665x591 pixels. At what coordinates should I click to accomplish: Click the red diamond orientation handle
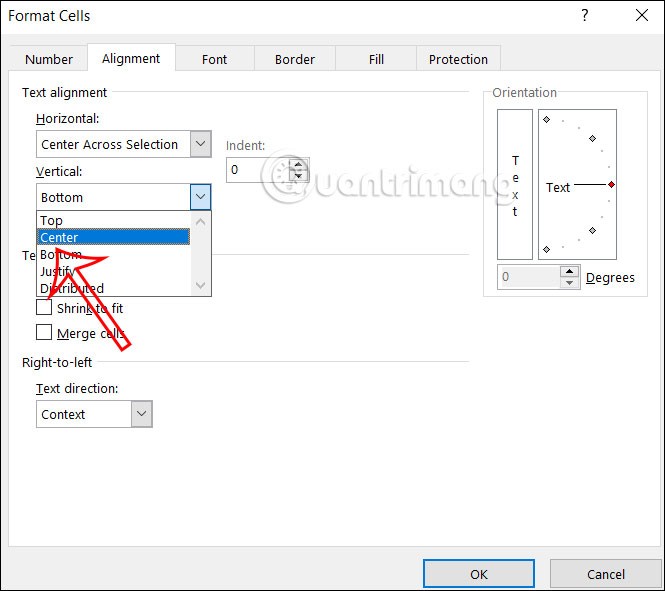point(611,185)
